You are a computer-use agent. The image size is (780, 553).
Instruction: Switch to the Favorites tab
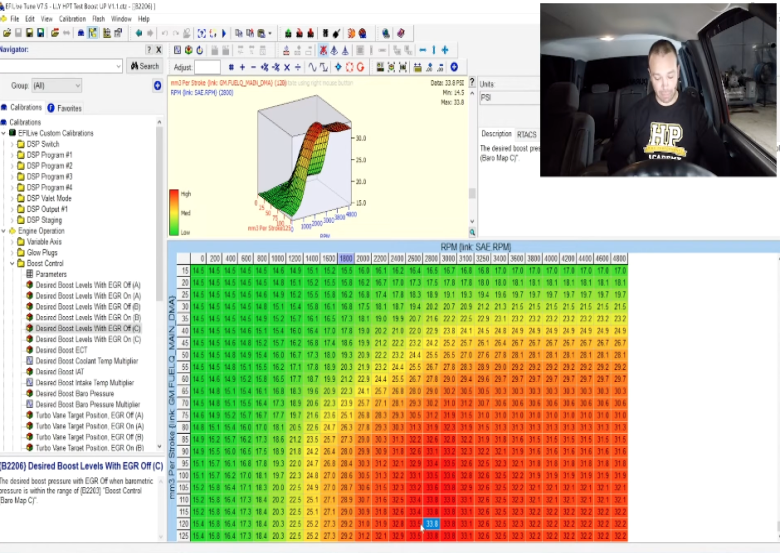point(65,108)
